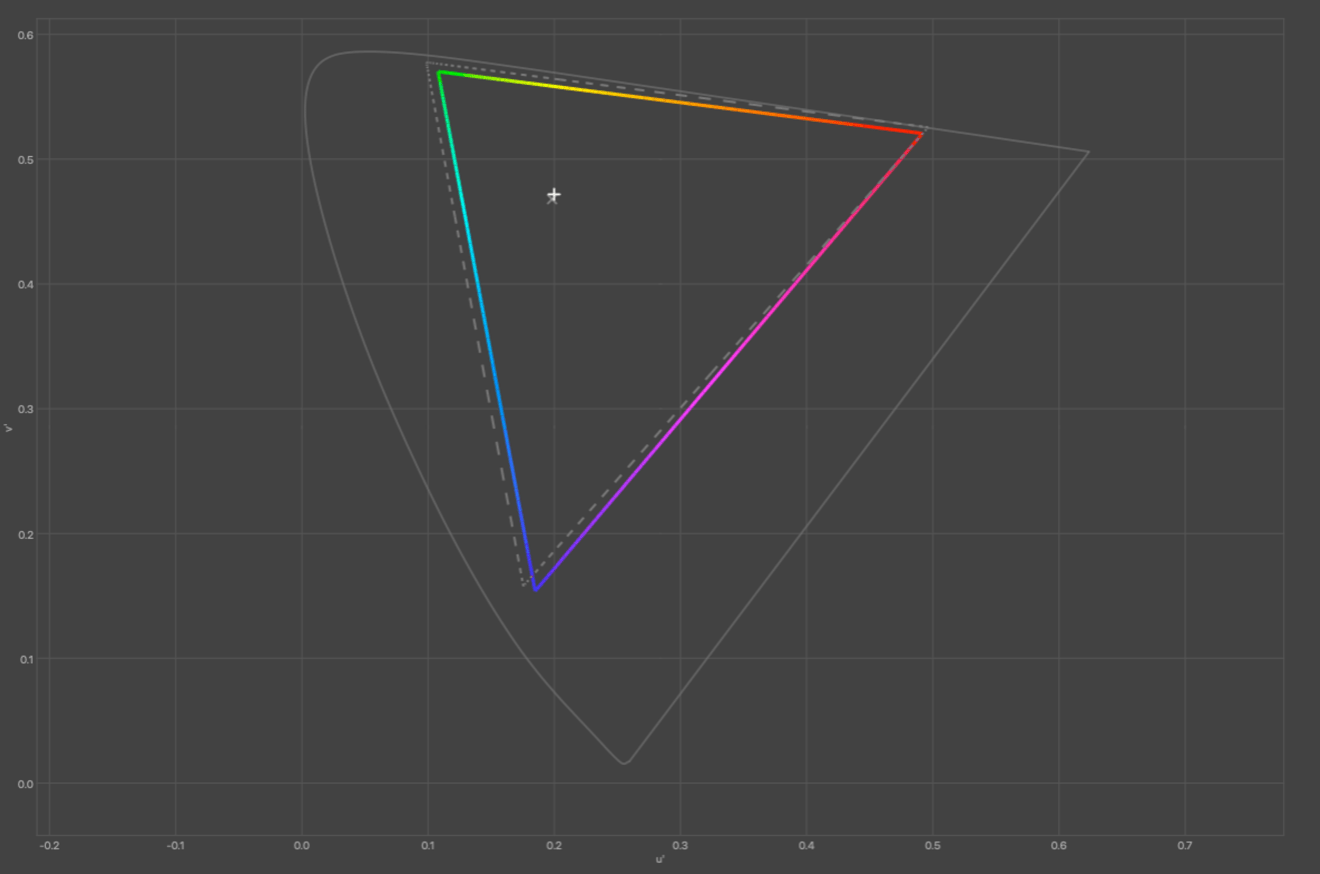Click the v' vertical axis title

click(9, 428)
